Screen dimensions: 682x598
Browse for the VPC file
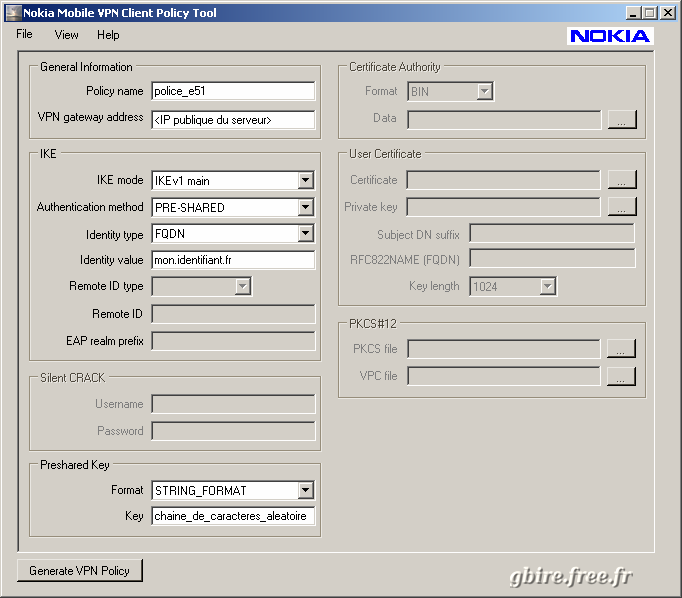click(x=621, y=376)
